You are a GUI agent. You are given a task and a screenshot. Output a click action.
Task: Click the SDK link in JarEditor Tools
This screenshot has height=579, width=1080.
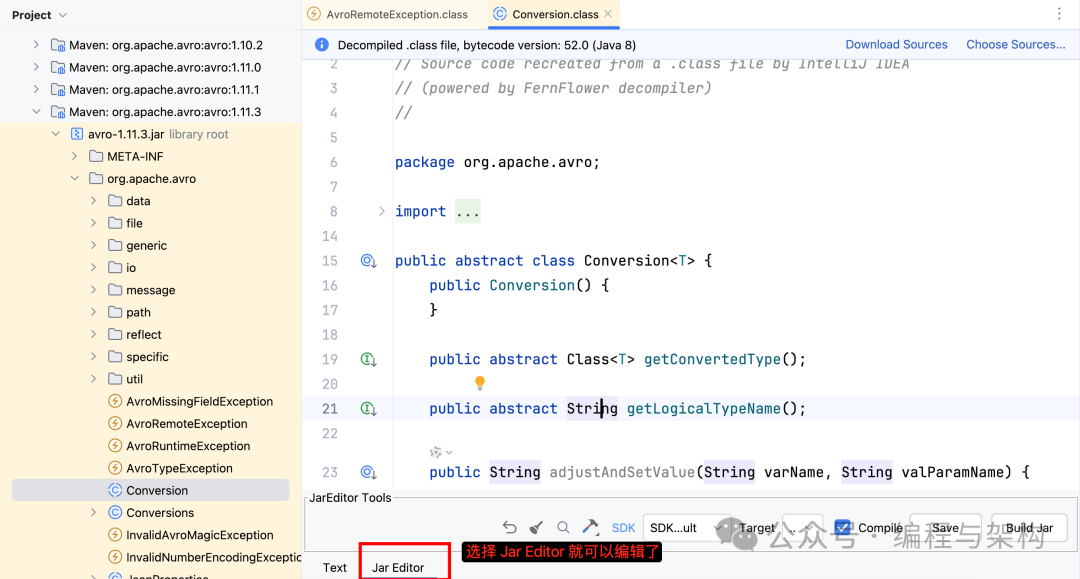[x=623, y=528]
